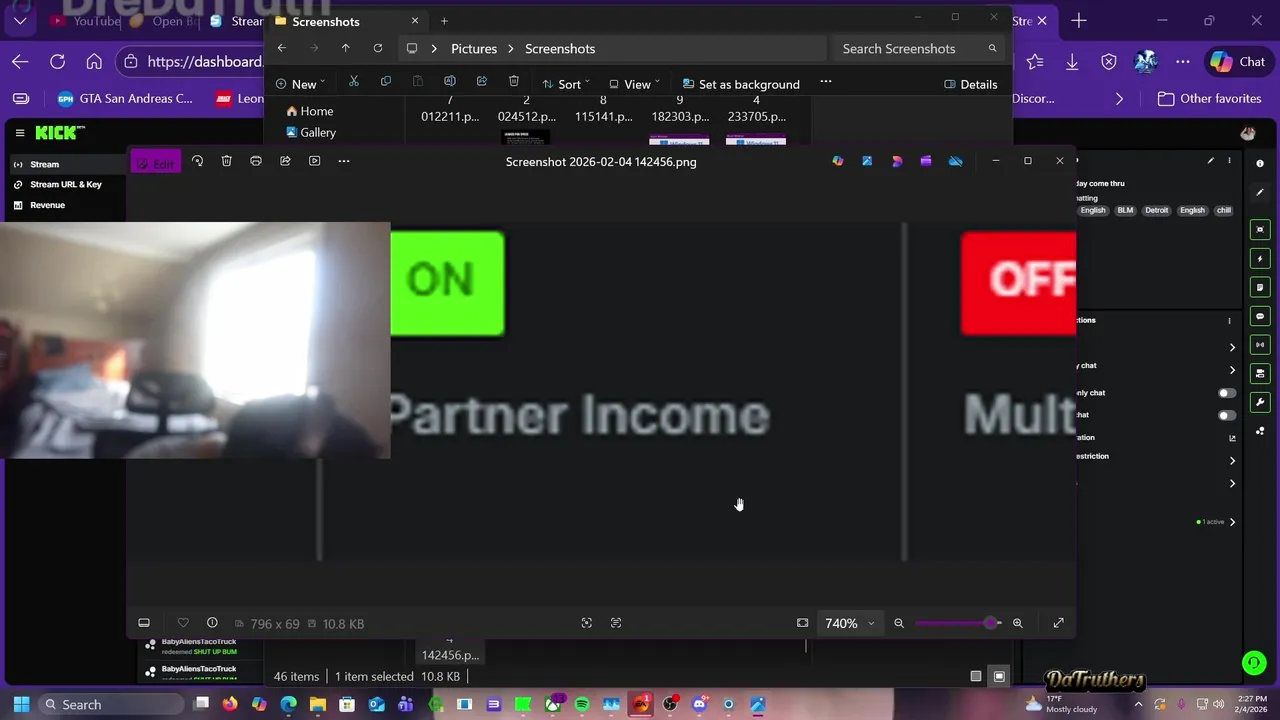The width and height of the screenshot is (1280, 720).
Task: Open the Sort menu in File Explorer
Action: tap(566, 84)
